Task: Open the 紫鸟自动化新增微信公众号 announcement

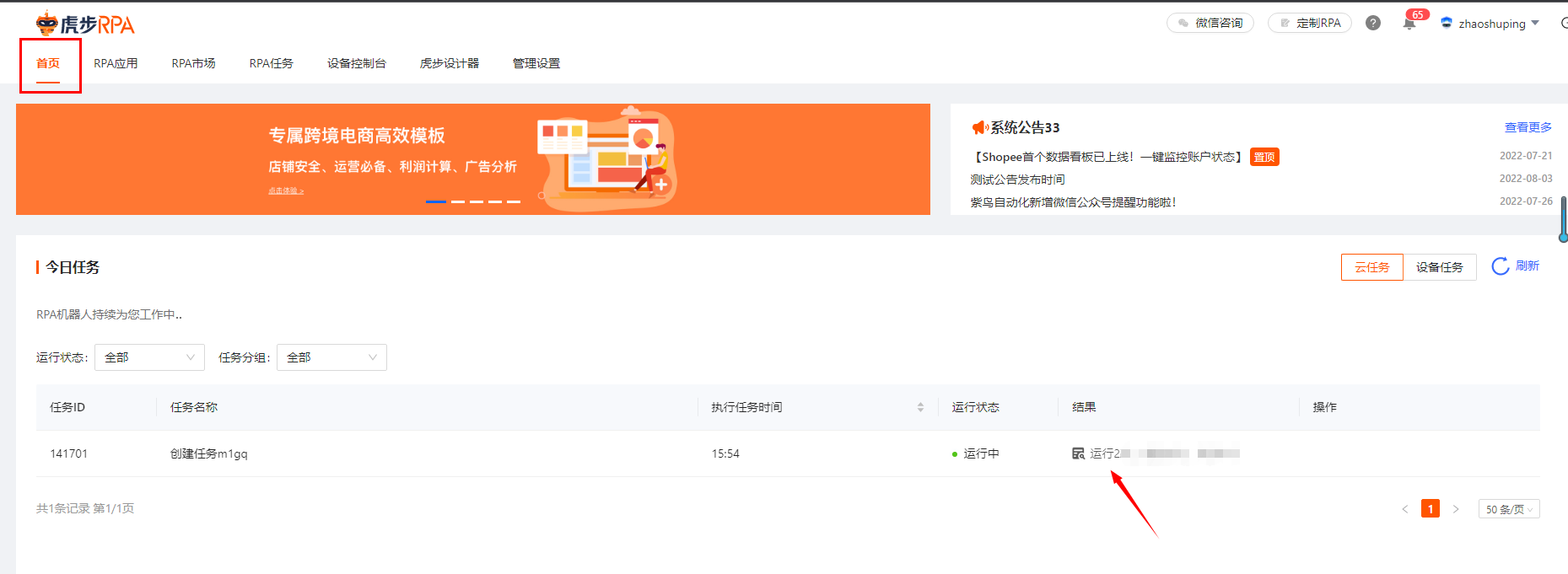Action: pos(1073,202)
